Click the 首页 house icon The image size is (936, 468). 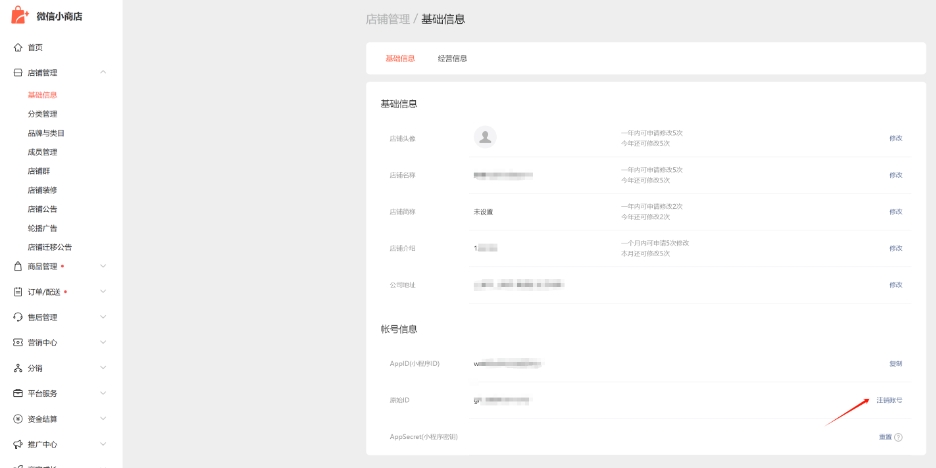pos(17,47)
